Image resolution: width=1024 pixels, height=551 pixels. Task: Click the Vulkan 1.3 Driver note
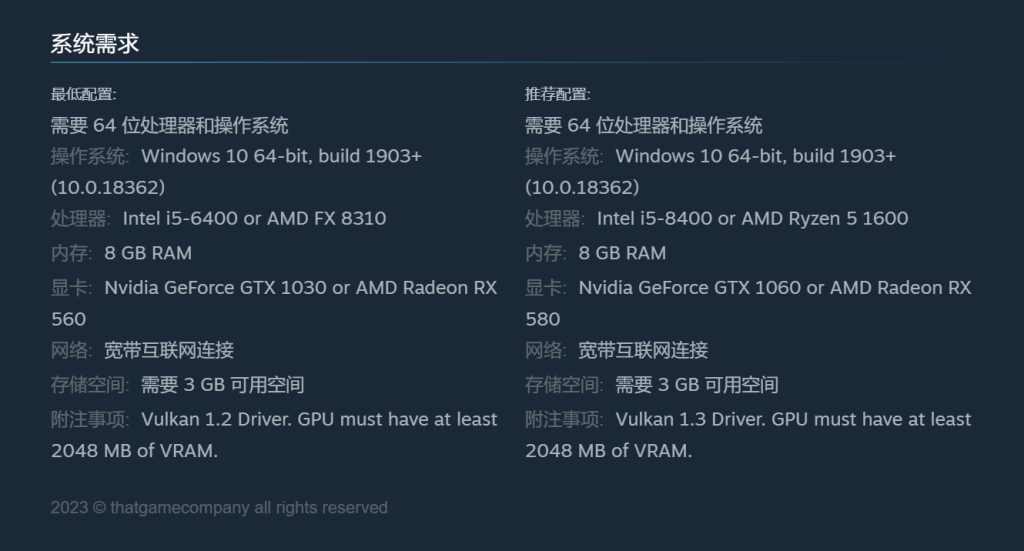(792, 419)
